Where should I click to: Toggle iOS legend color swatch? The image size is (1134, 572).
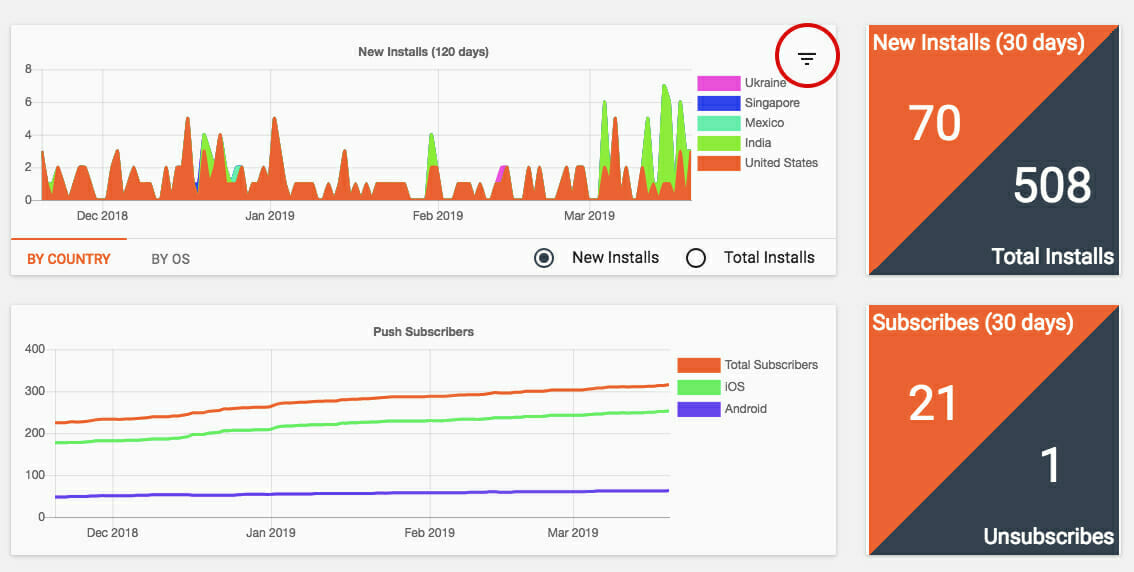[x=699, y=387]
